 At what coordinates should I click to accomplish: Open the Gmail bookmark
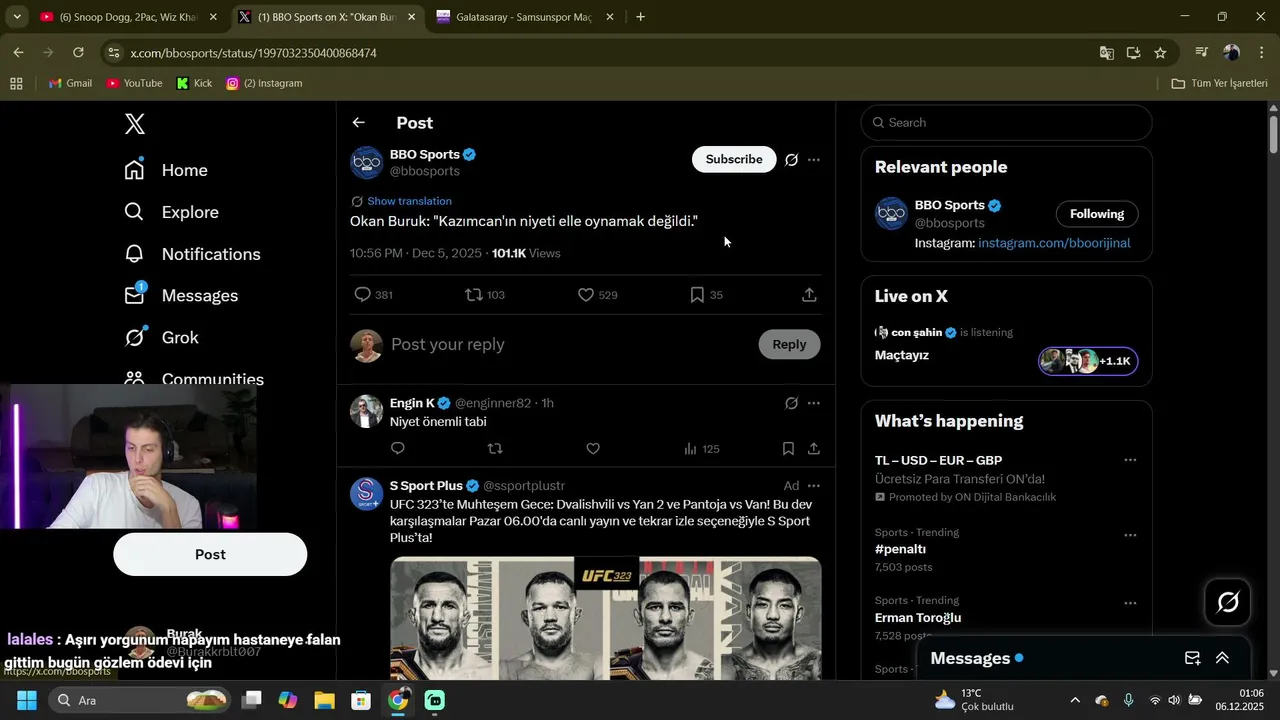pyautogui.click(x=70, y=83)
